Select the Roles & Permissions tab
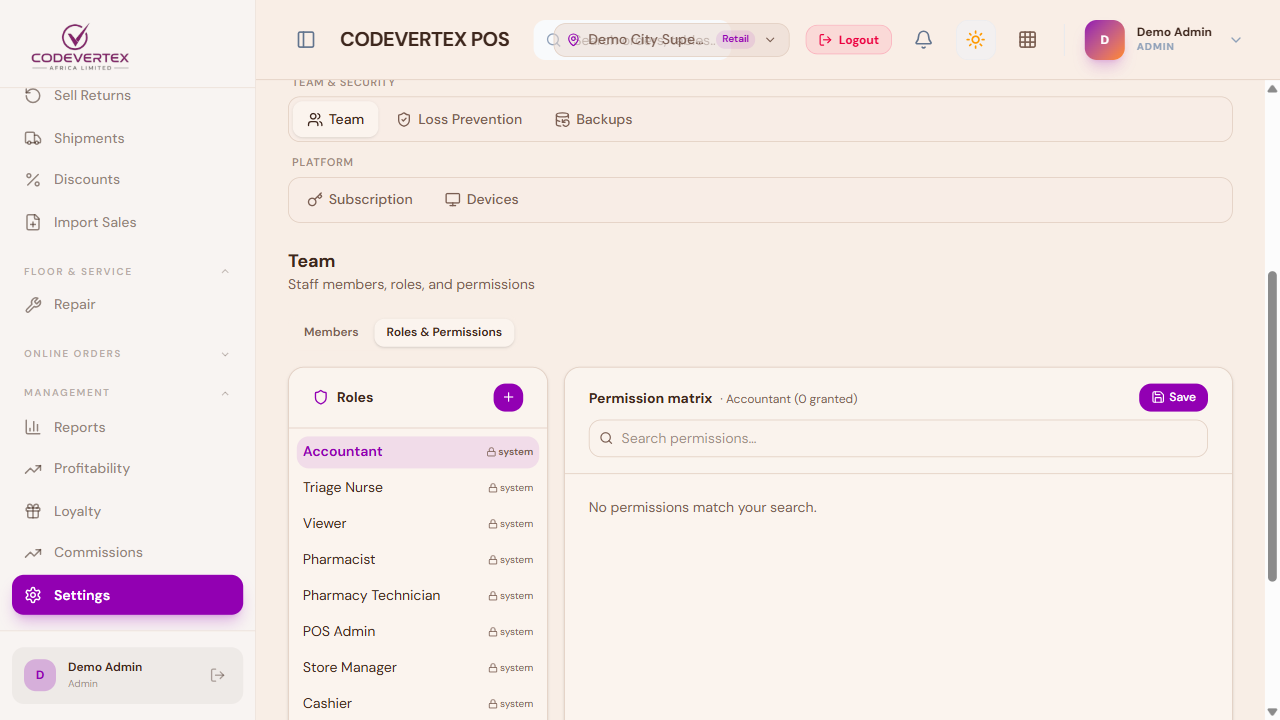This screenshot has width=1280, height=720. pos(444,332)
